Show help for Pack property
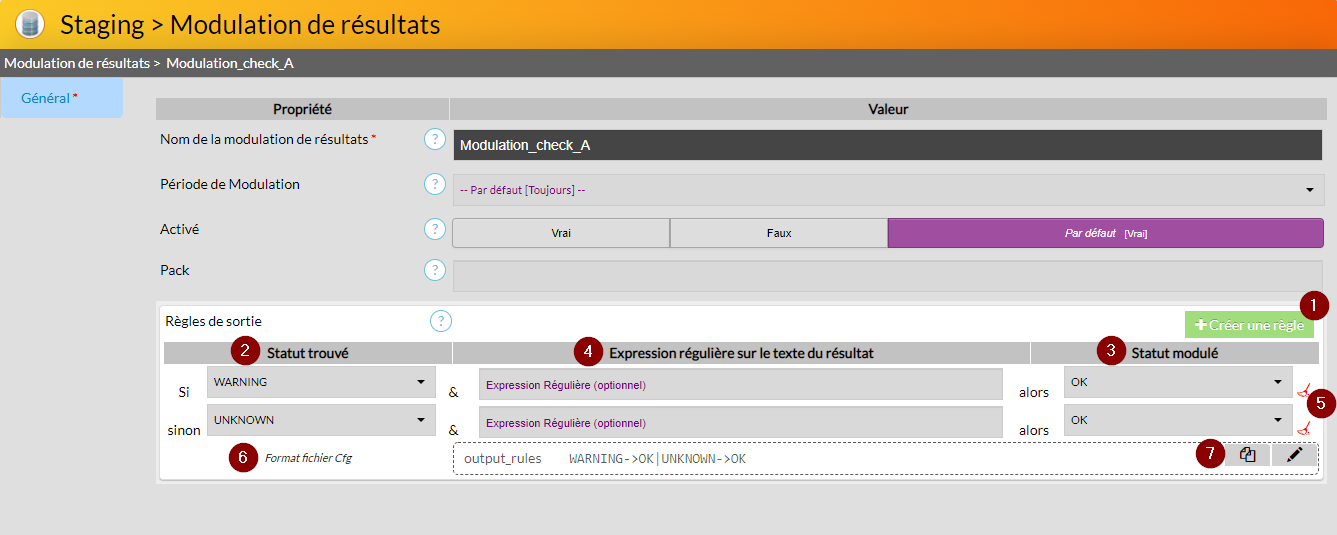 tap(434, 270)
